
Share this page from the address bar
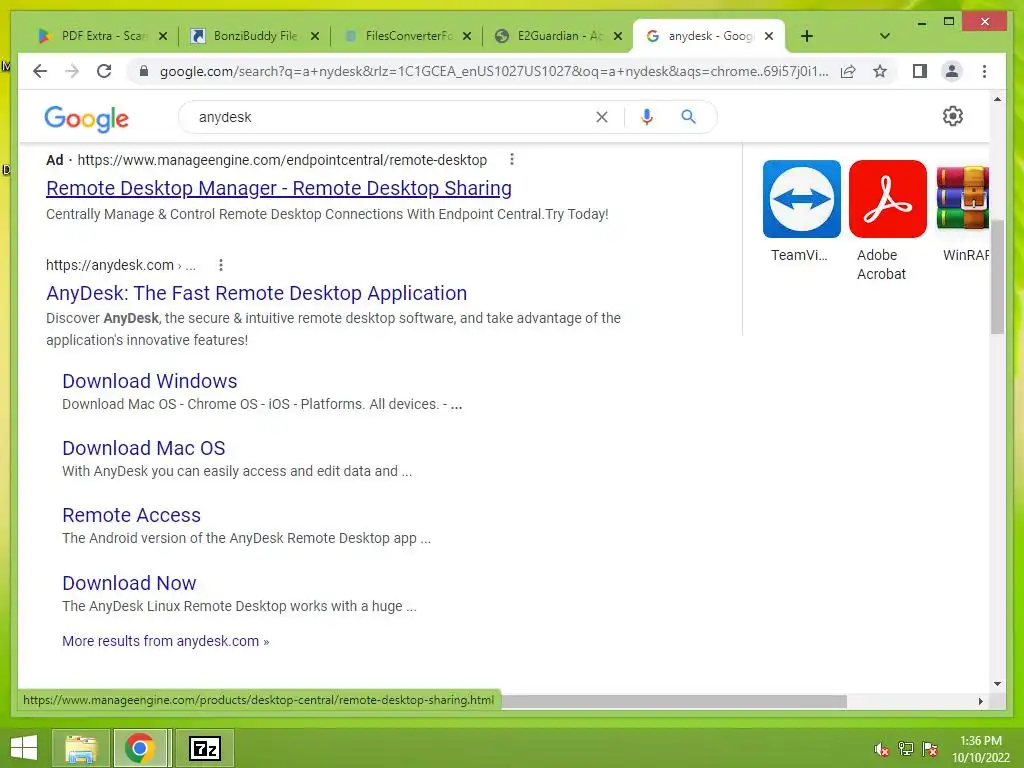pos(848,71)
